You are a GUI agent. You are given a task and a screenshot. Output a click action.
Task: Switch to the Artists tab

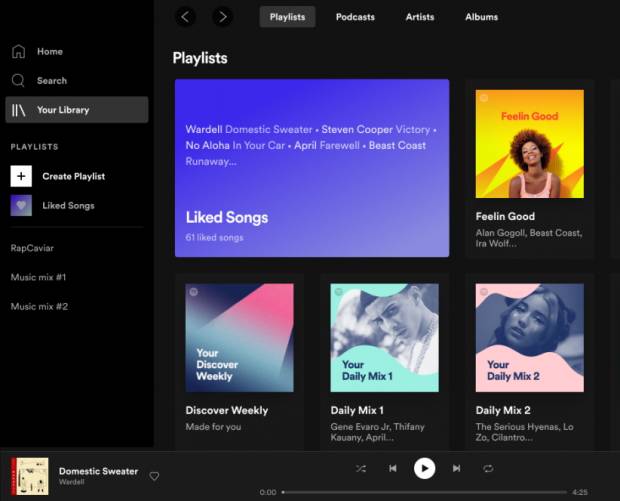point(420,17)
